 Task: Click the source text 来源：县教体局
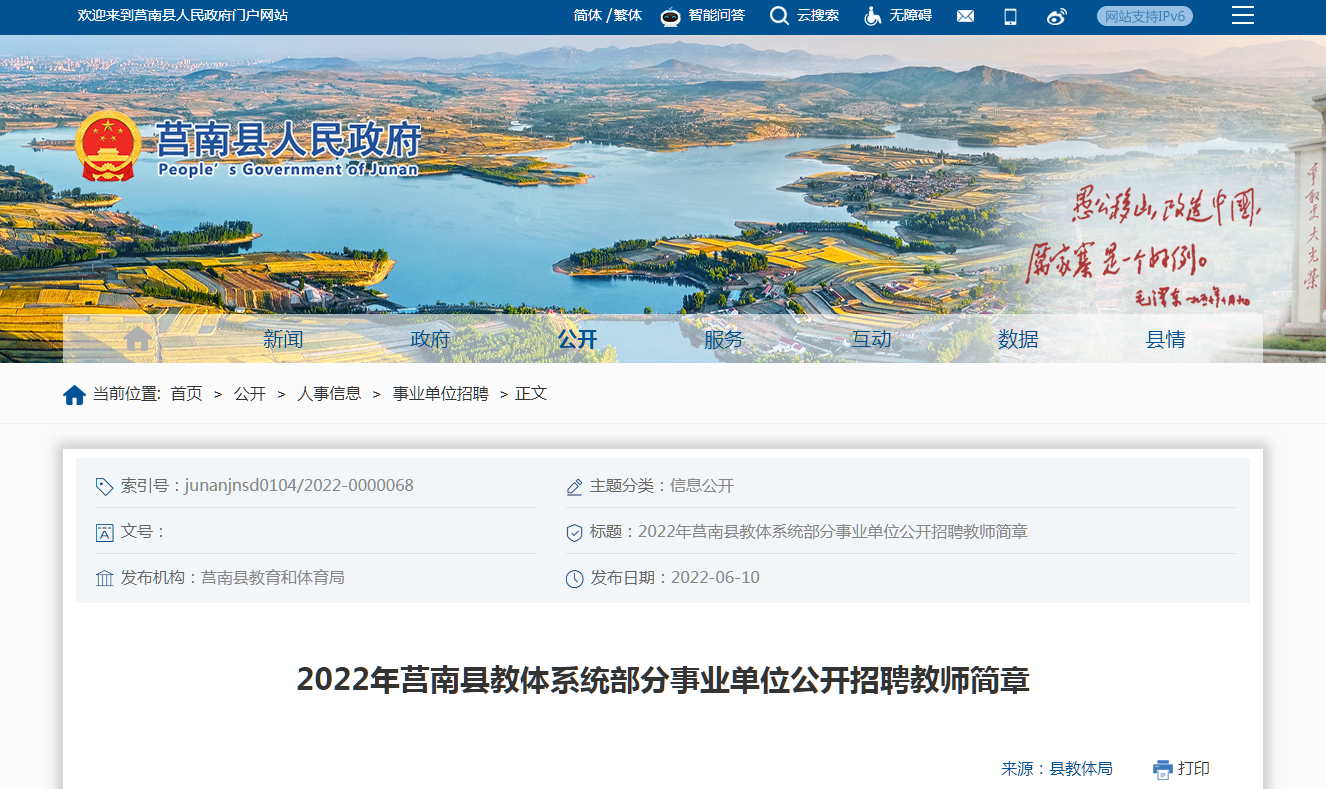(x=1057, y=769)
